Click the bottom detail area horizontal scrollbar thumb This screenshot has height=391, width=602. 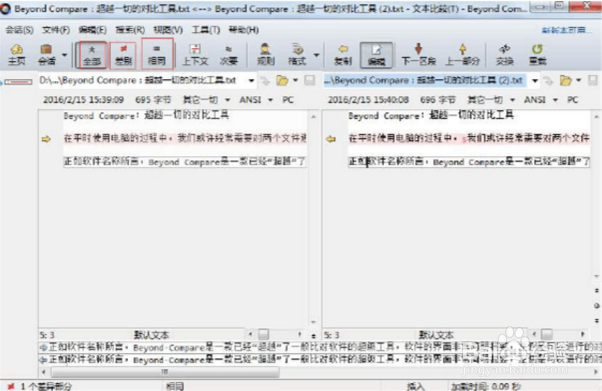click(x=165, y=372)
